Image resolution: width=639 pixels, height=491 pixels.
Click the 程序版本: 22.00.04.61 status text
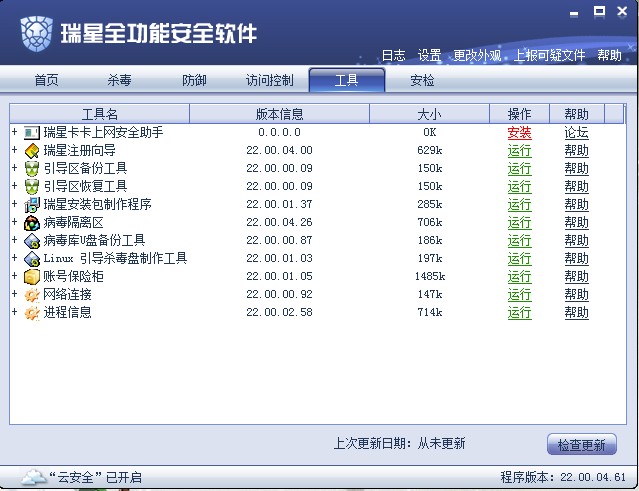pyautogui.click(x=563, y=477)
